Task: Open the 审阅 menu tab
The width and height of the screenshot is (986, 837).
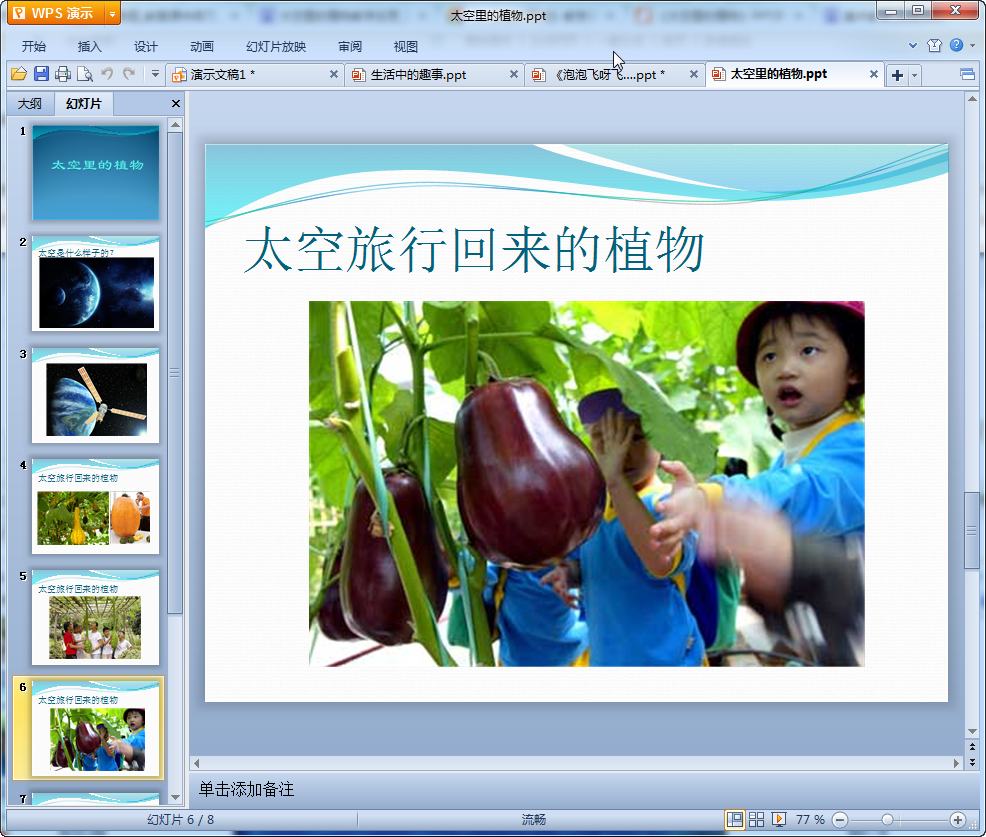Action: (x=350, y=47)
